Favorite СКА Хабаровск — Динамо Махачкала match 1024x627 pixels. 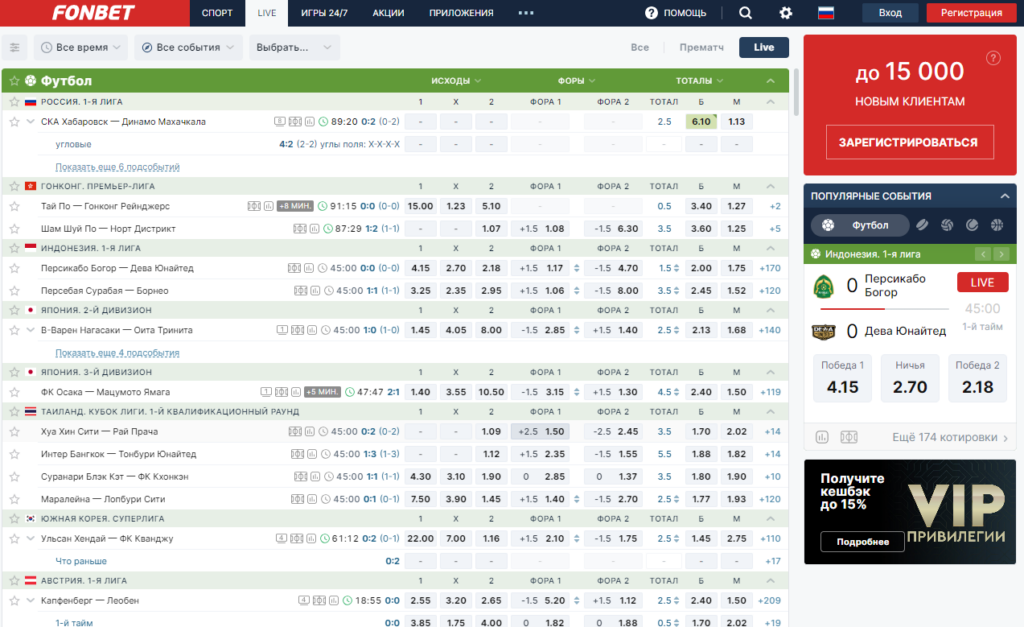pyautogui.click(x=14, y=121)
